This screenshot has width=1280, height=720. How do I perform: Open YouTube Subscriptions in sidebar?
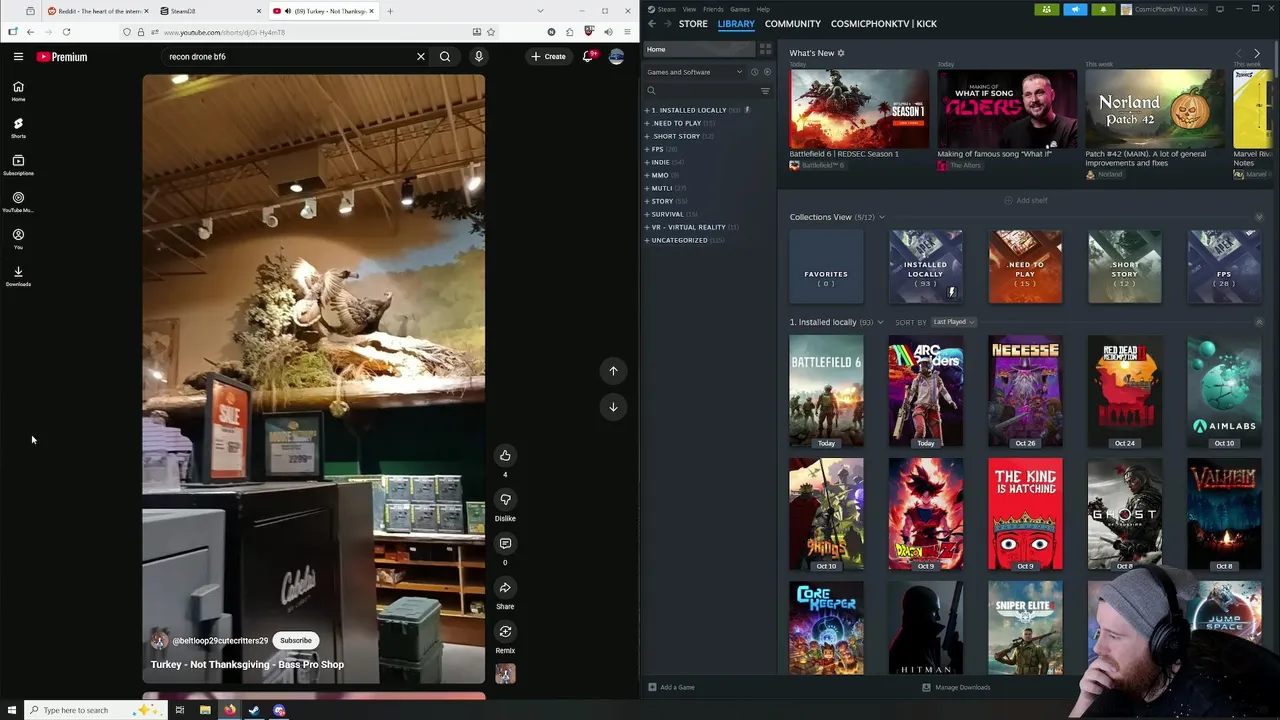point(18,165)
